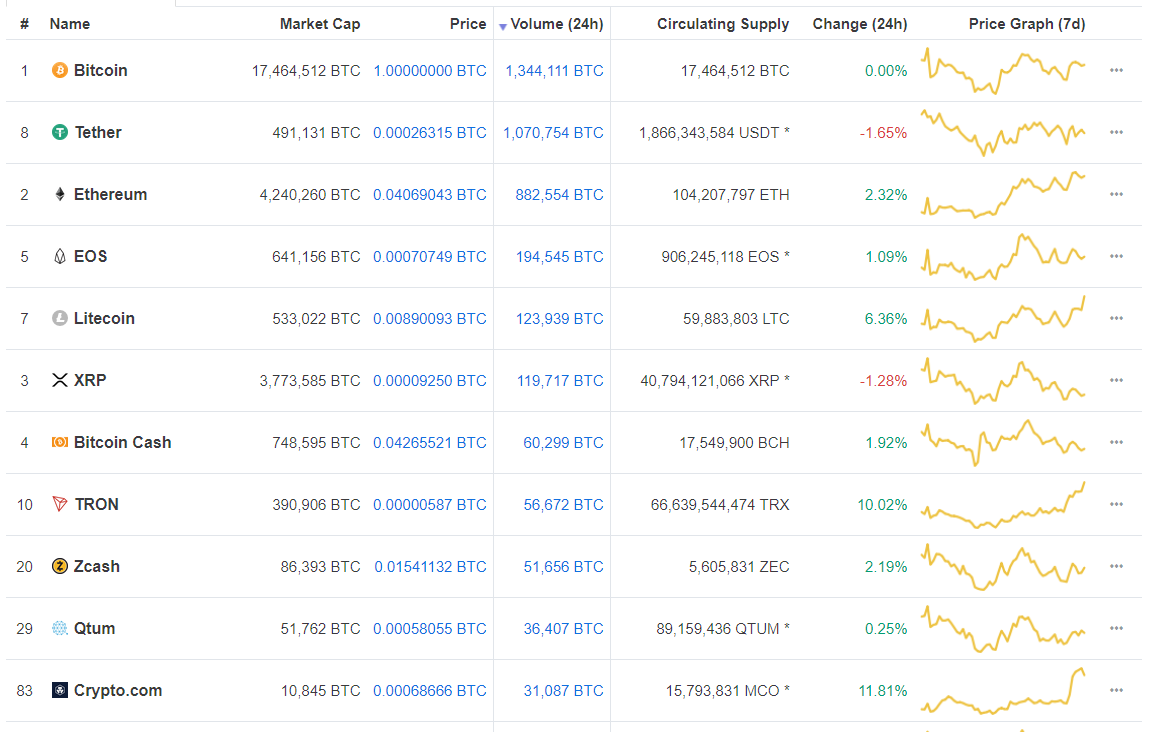
Task: Sort by Circulating Supply column header
Action: [722, 24]
